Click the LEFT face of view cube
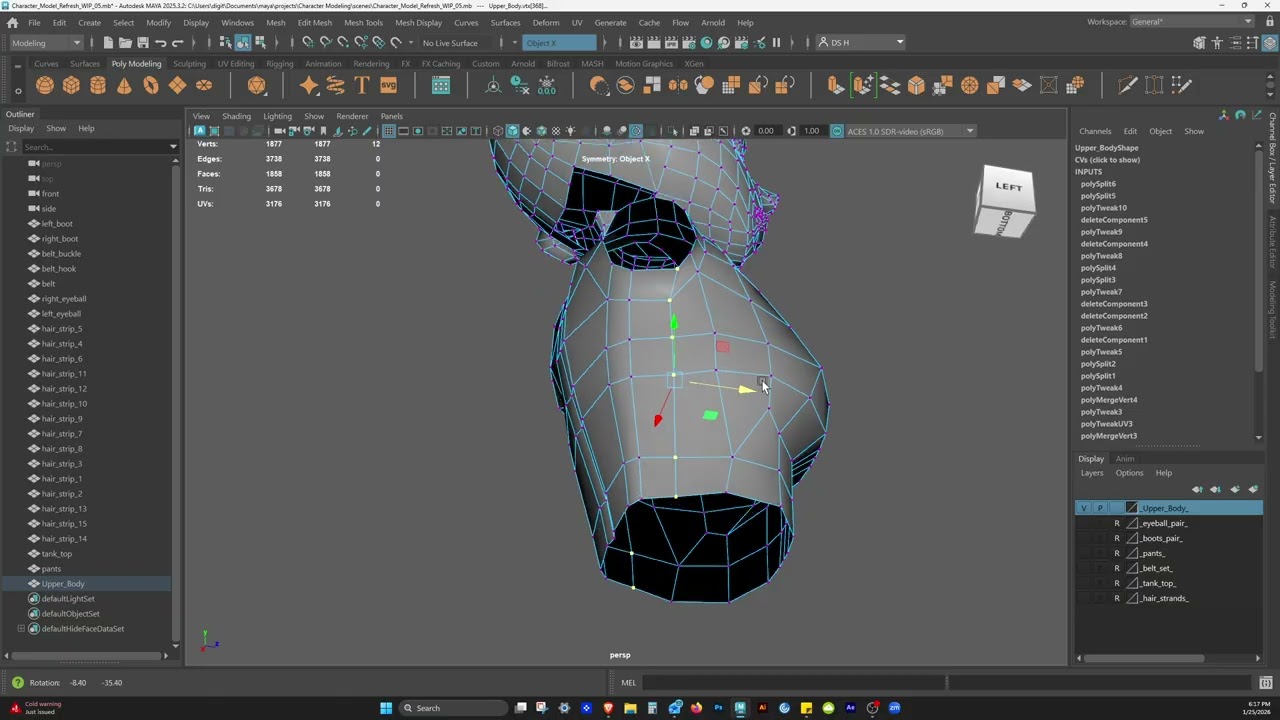The height and width of the screenshot is (720, 1280). pyautogui.click(x=1008, y=187)
